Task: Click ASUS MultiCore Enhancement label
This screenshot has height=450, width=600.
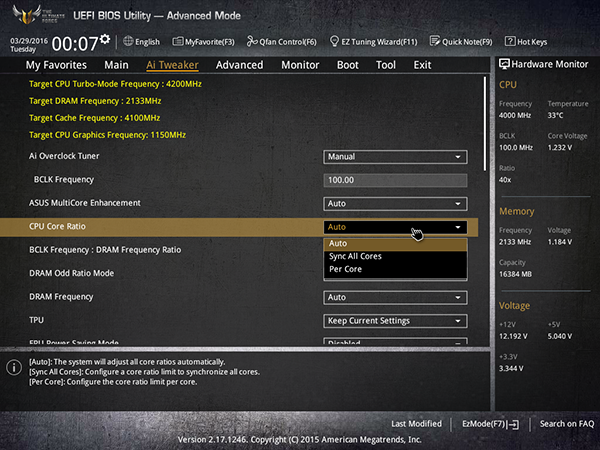Action: click(x=85, y=203)
